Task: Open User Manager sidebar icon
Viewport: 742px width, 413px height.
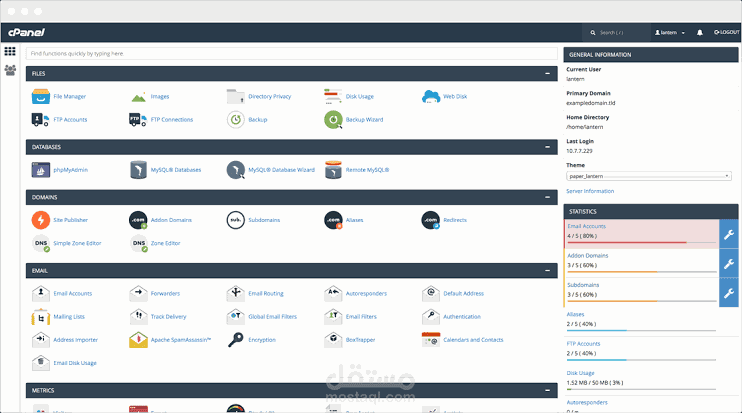Action: [x=10, y=70]
